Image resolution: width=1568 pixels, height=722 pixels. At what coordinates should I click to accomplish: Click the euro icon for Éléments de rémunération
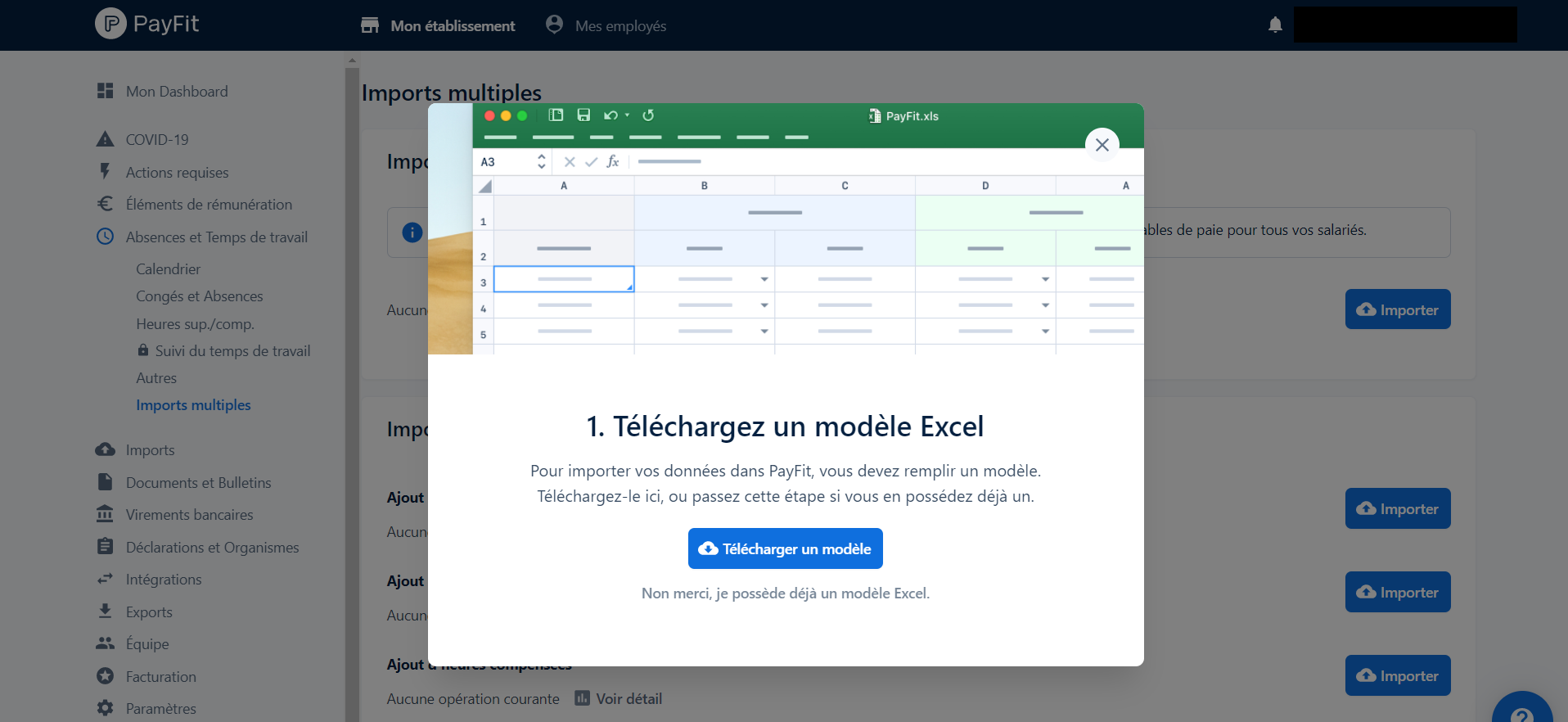click(x=105, y=204)
